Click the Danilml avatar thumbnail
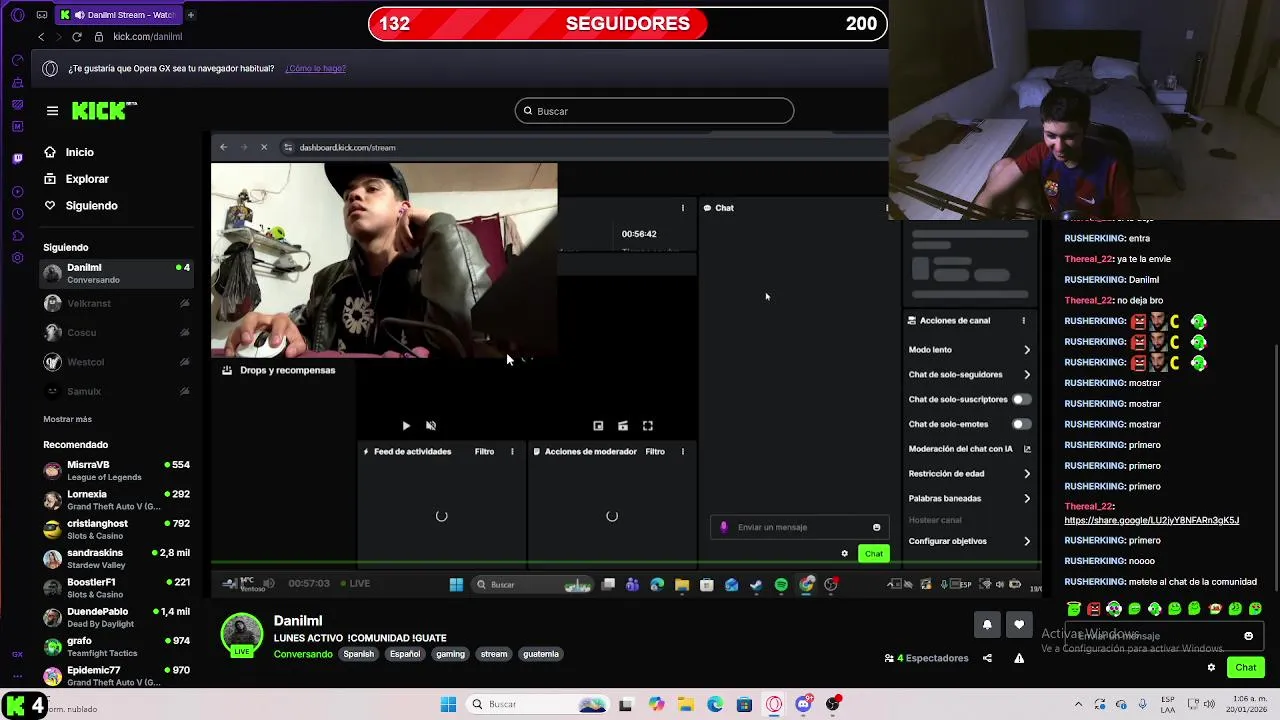 click(x=242, y=635)
